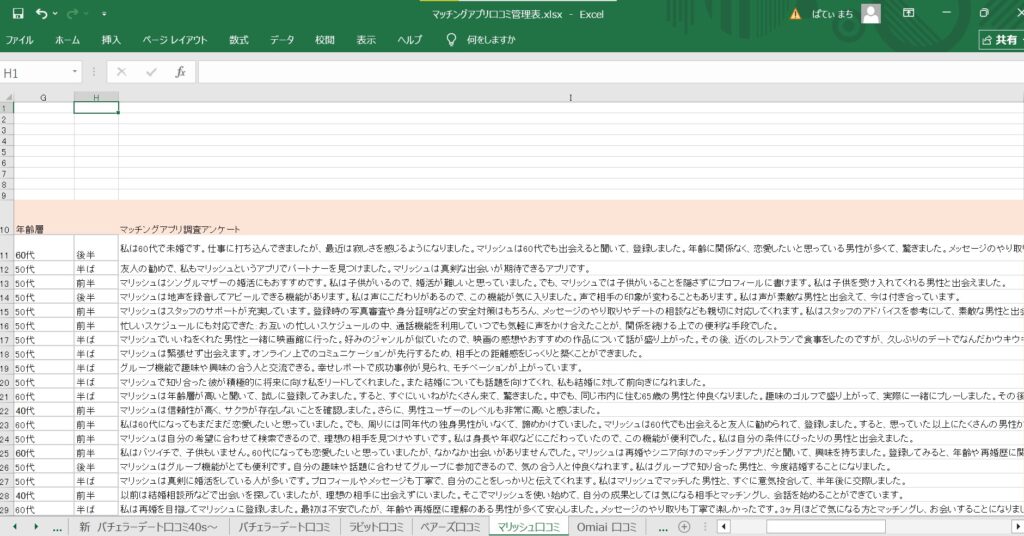
Task: Click the 後半 cell in row 11
Action: tap(96, 249)
